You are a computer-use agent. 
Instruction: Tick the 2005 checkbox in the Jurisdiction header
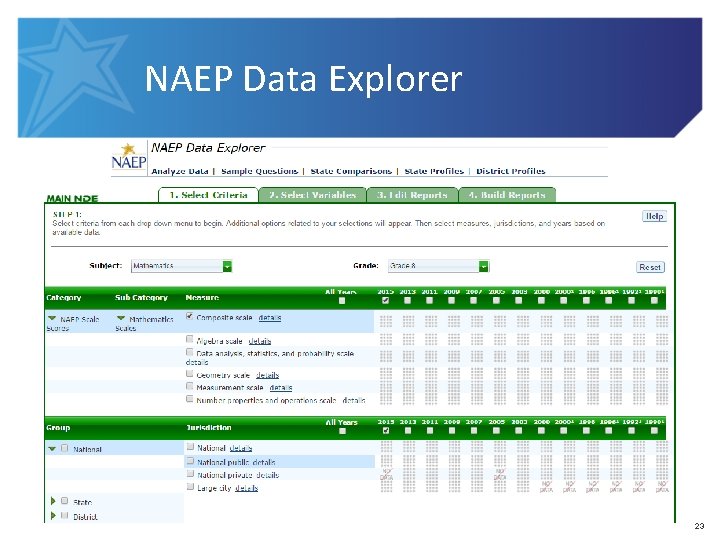click(496, 431)
